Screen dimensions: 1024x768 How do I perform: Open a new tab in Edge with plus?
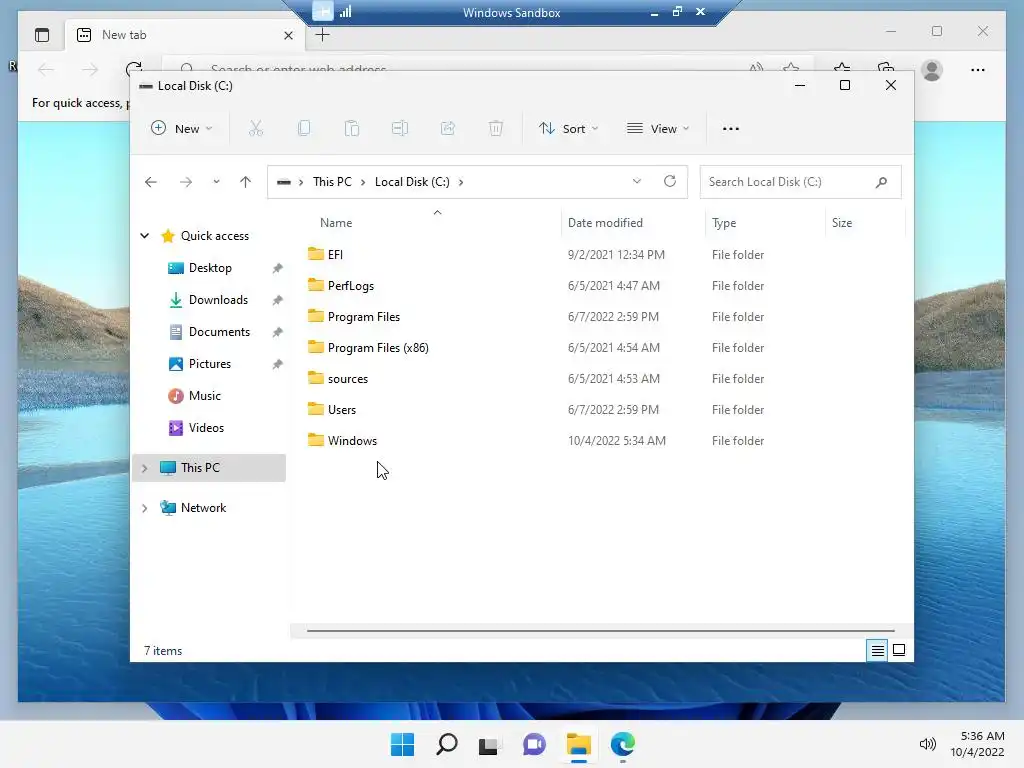click(x=323, y=35)
